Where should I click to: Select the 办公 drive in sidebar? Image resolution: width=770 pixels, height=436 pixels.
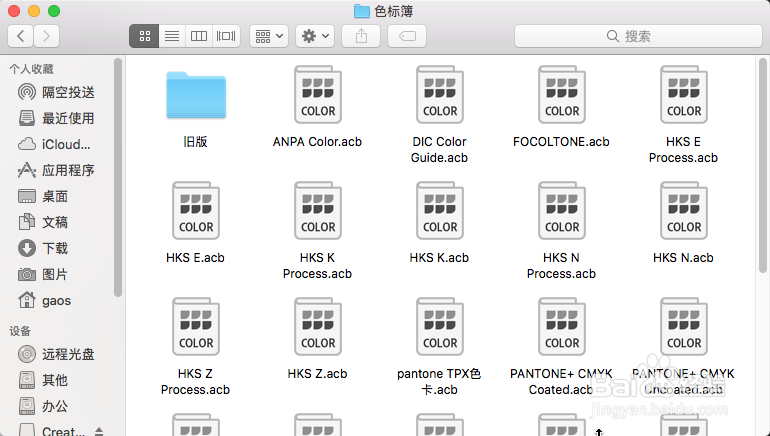pyautogui.click(x=43, y=406)
